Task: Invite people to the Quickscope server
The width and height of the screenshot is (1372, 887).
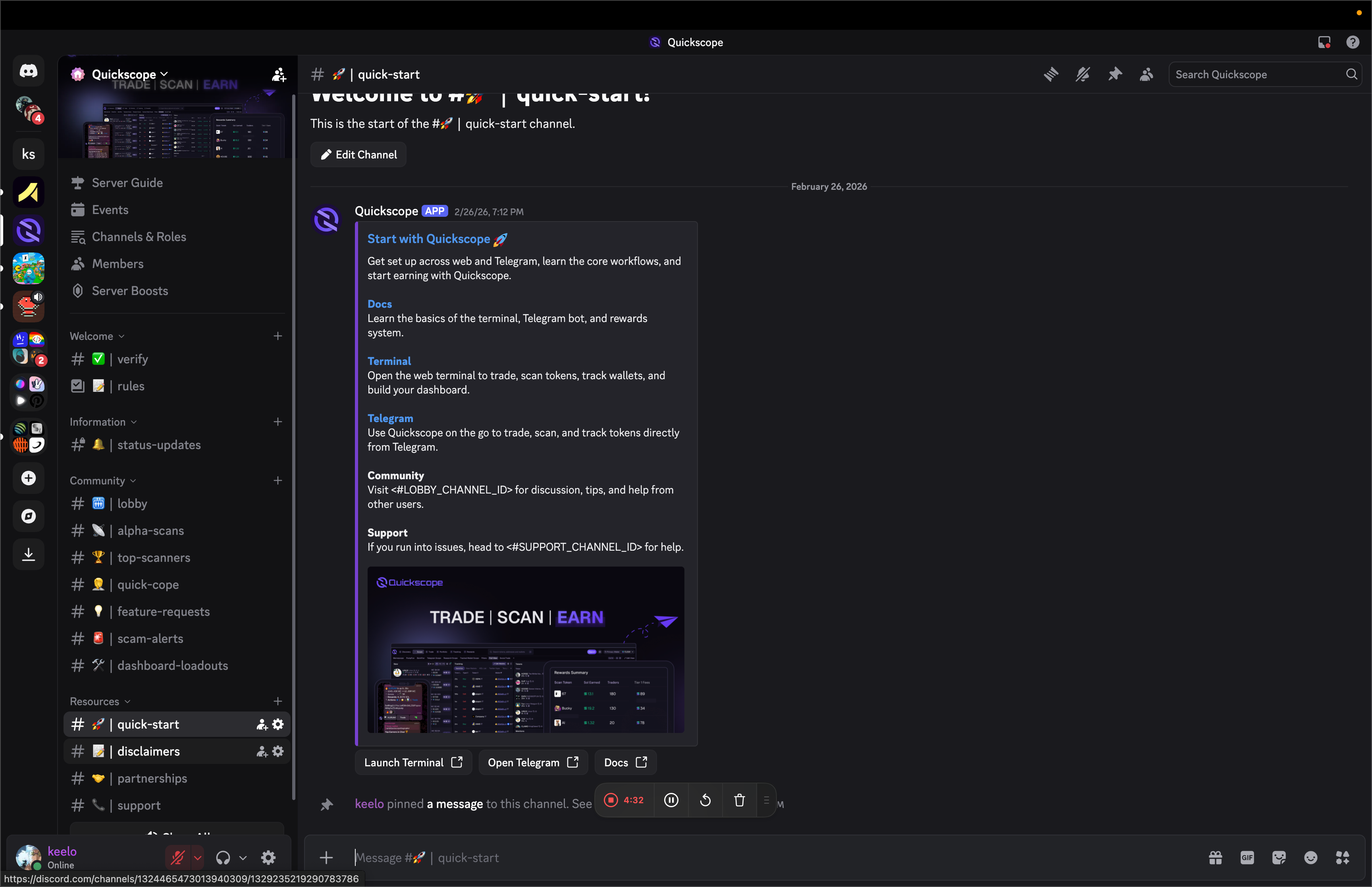Action: click(279, 74)
